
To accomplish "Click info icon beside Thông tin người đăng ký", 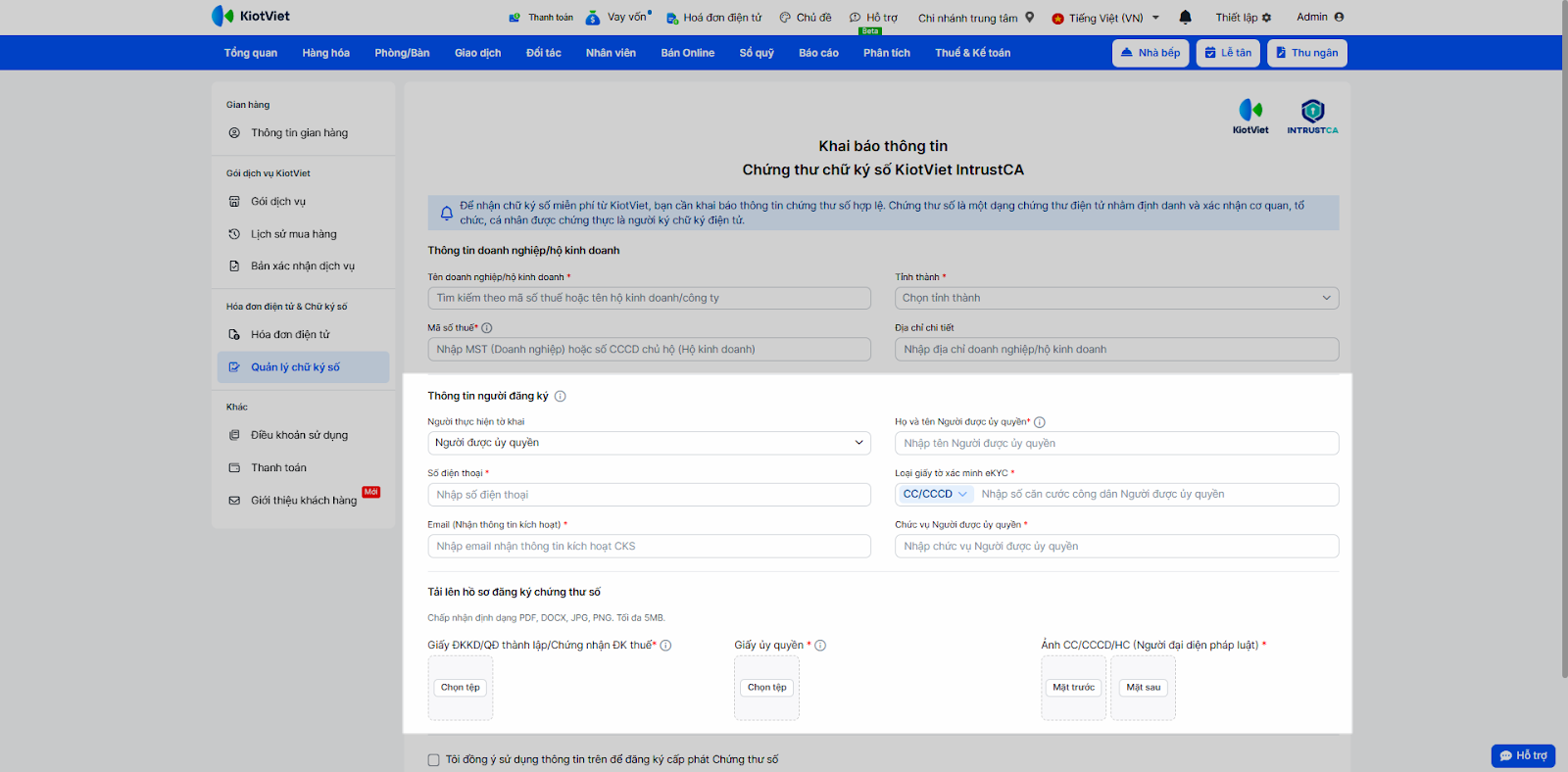I will click(x=561, y=397).
